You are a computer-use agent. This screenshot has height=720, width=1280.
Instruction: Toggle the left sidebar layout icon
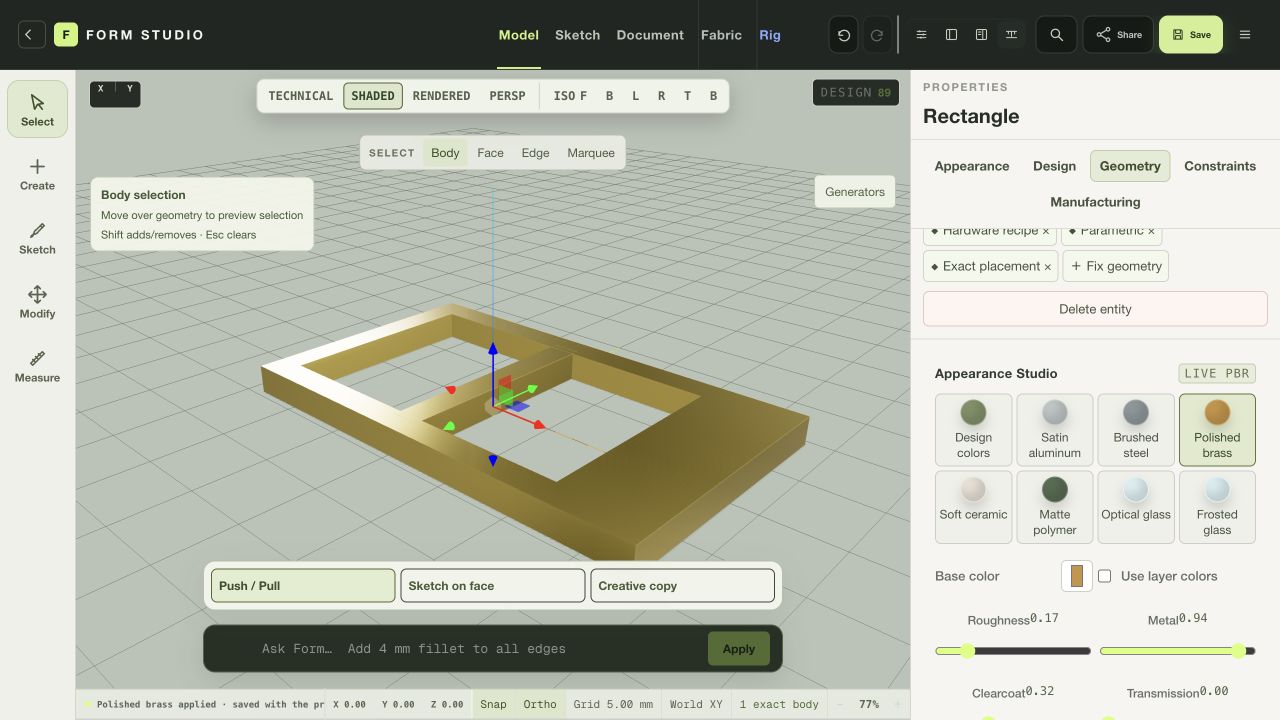(952, 35)
